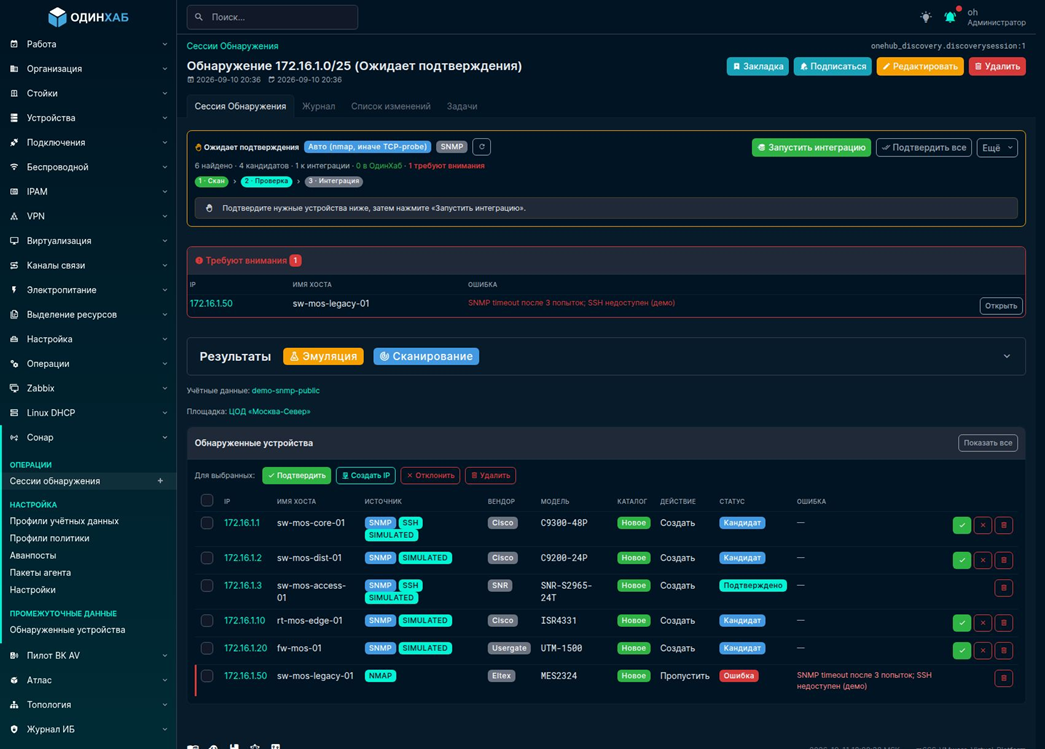Select the checkbox for fw-mos-01
1045x749 pixels.
tap(207, 648)
